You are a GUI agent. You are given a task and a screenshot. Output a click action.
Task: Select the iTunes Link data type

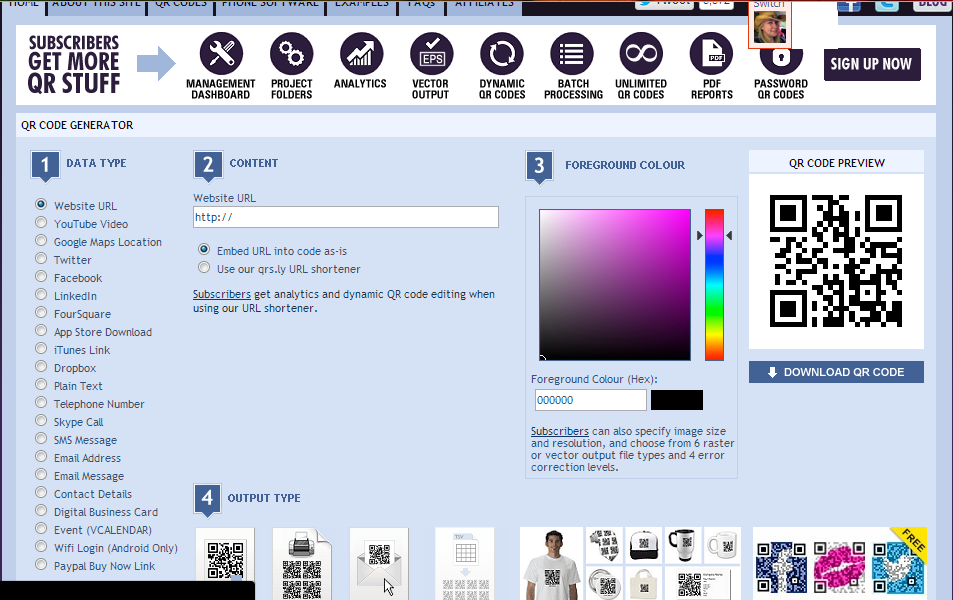coord(41,348)
